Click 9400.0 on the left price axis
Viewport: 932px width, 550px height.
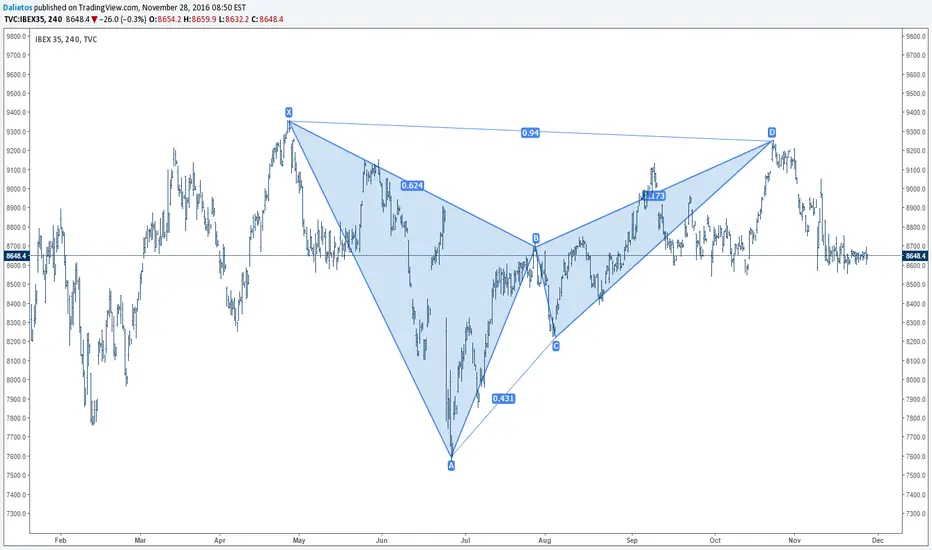tap(16, 112)
